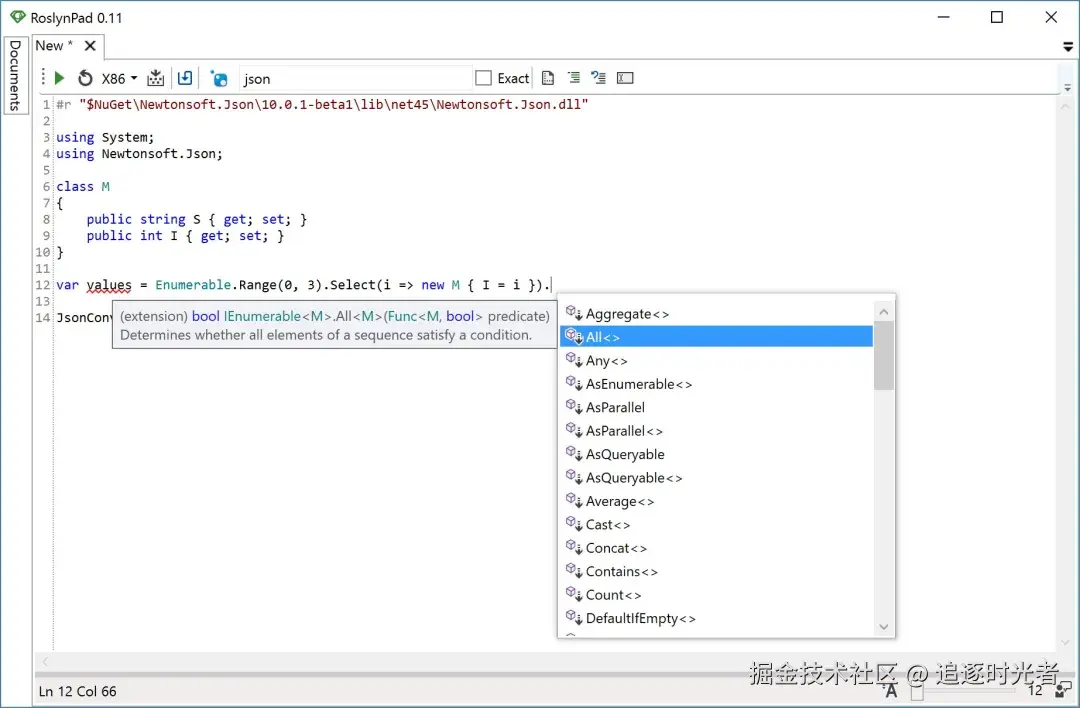The image size is (1080, 708).
Task: Click the comment selection icon
Action: 573,78
